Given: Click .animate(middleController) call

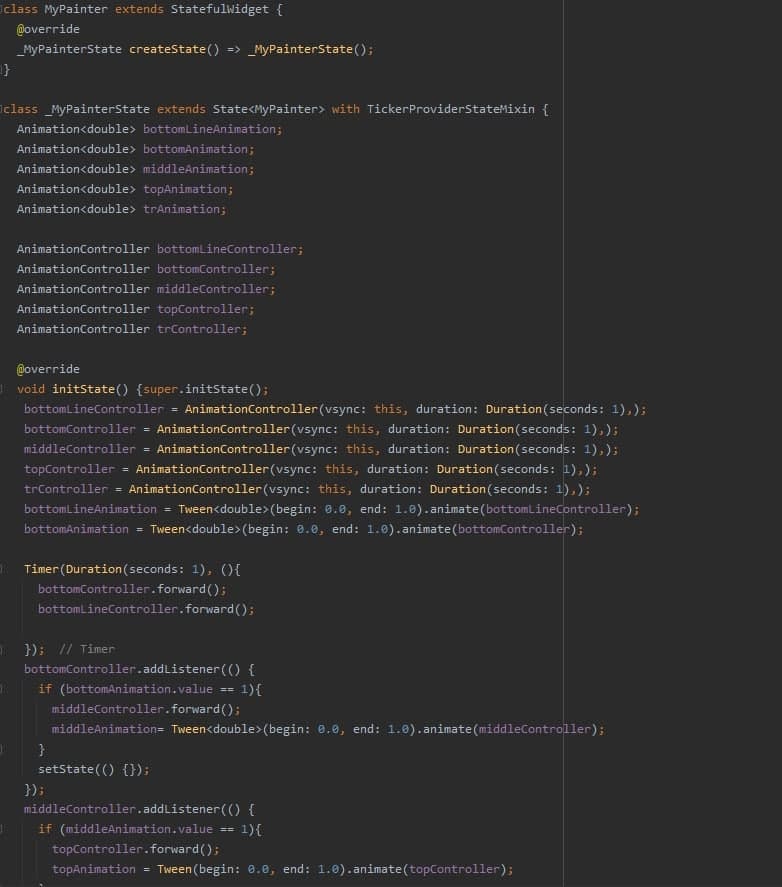Looking at the screenshot, I should pyautogui.click(x=507, y=729).
